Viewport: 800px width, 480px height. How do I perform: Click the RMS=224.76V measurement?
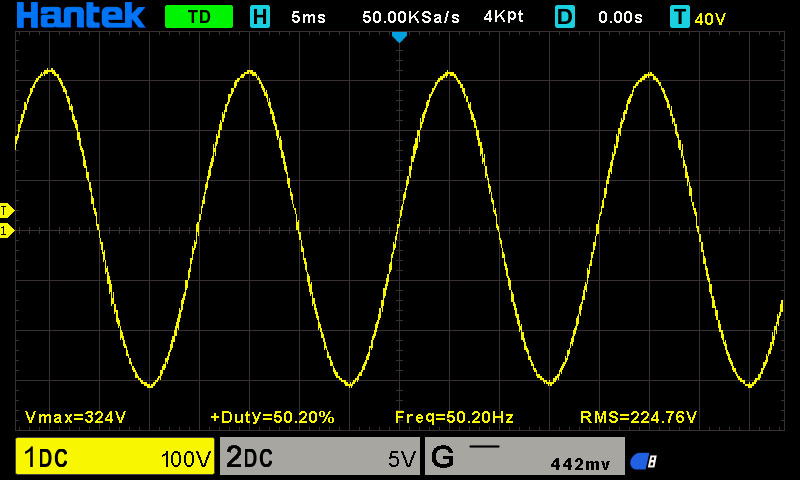(638, 417)
